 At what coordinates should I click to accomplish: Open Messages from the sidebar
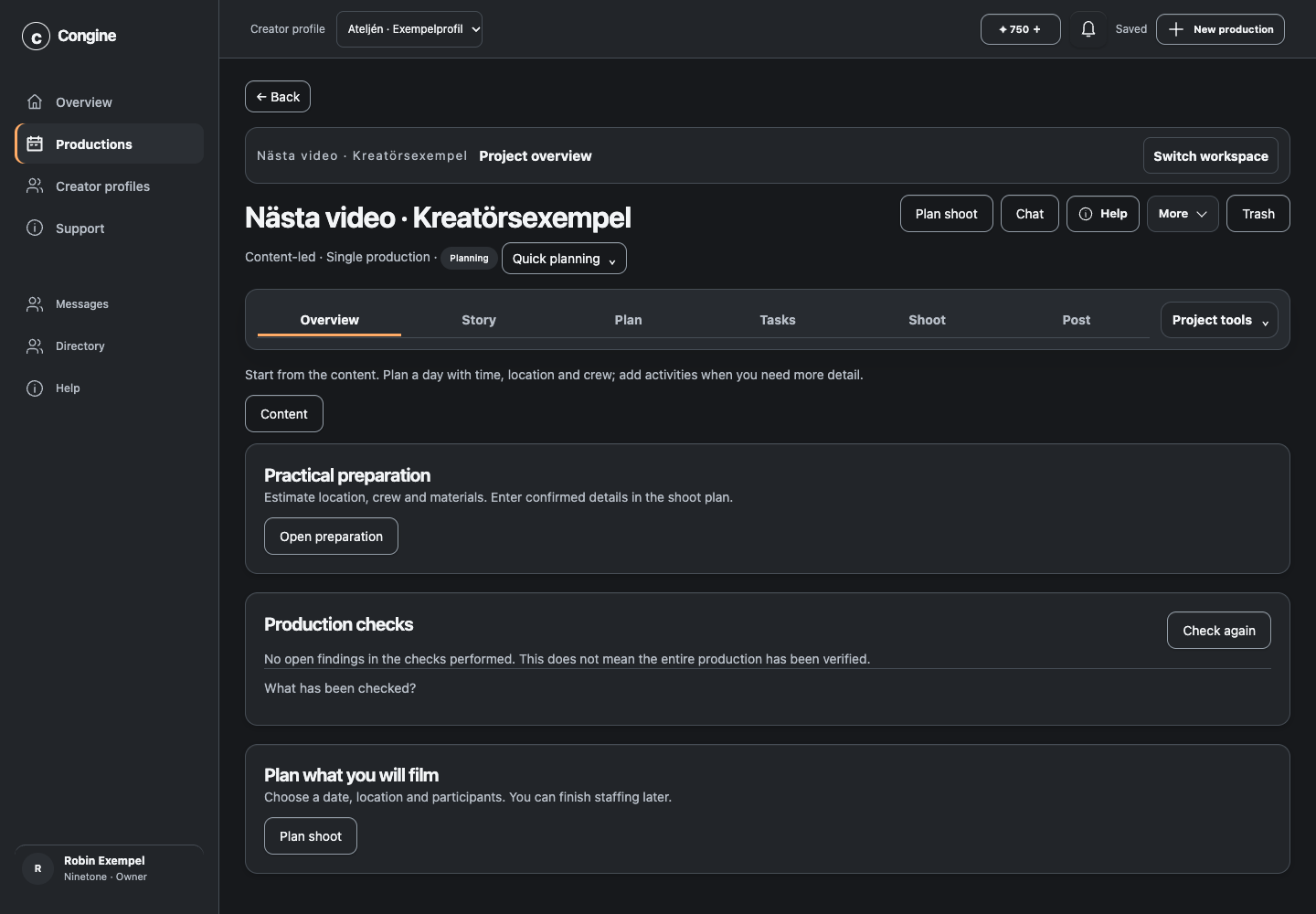[x=110, y=304]
